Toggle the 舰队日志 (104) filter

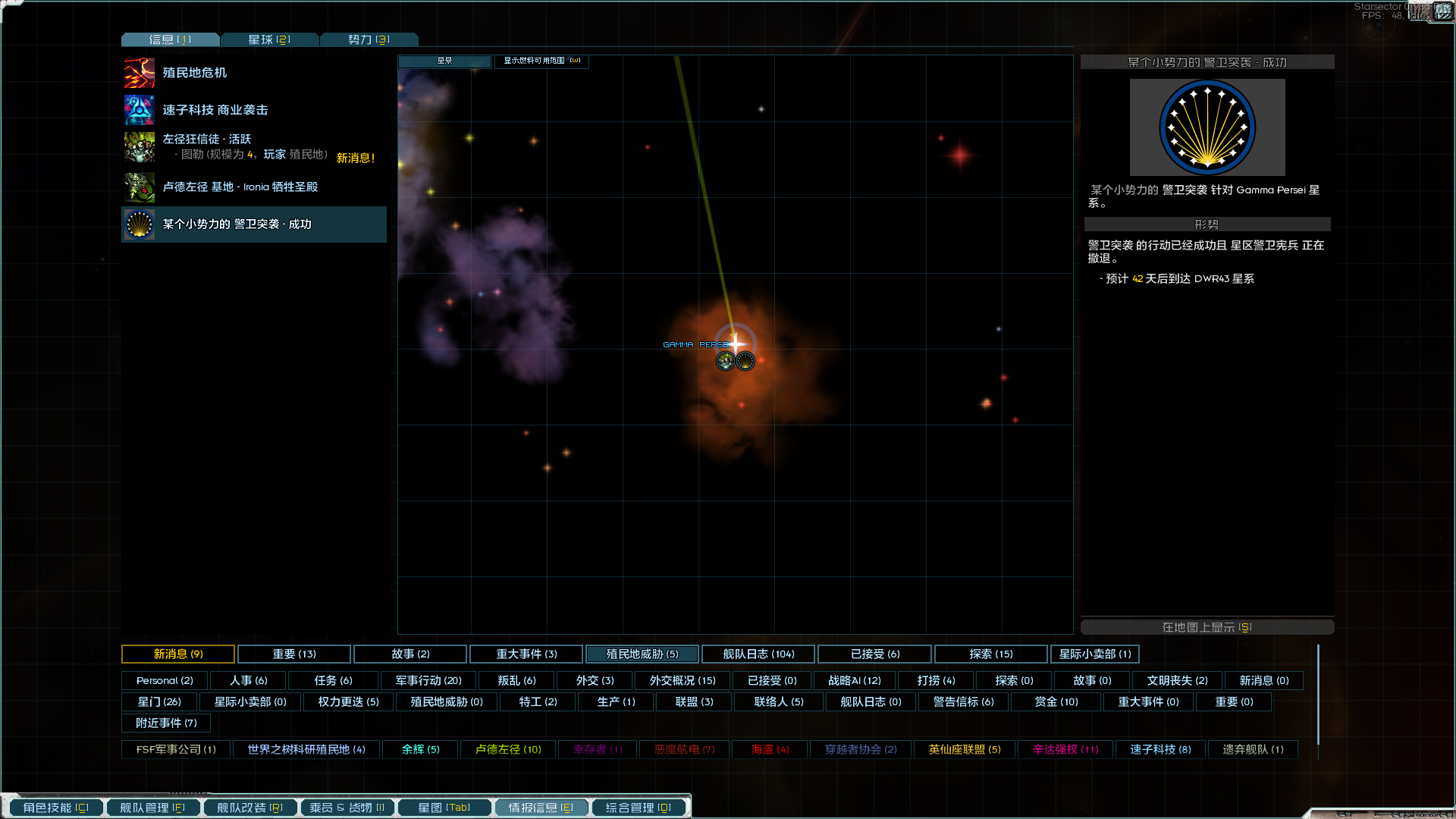coord(758,654)
